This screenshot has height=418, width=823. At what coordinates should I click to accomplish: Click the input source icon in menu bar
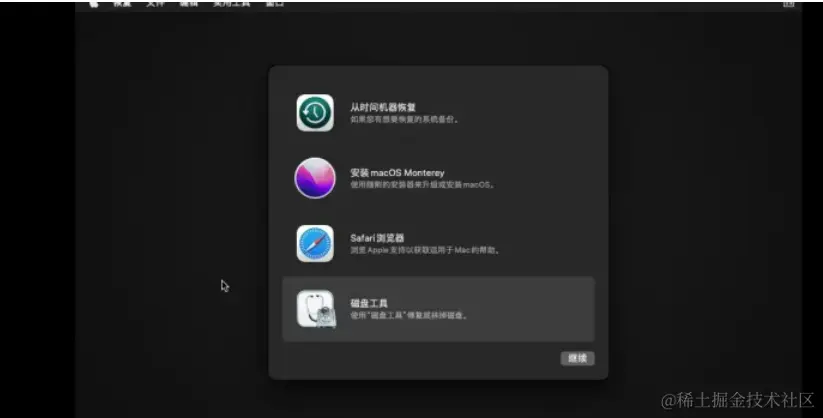789,4
